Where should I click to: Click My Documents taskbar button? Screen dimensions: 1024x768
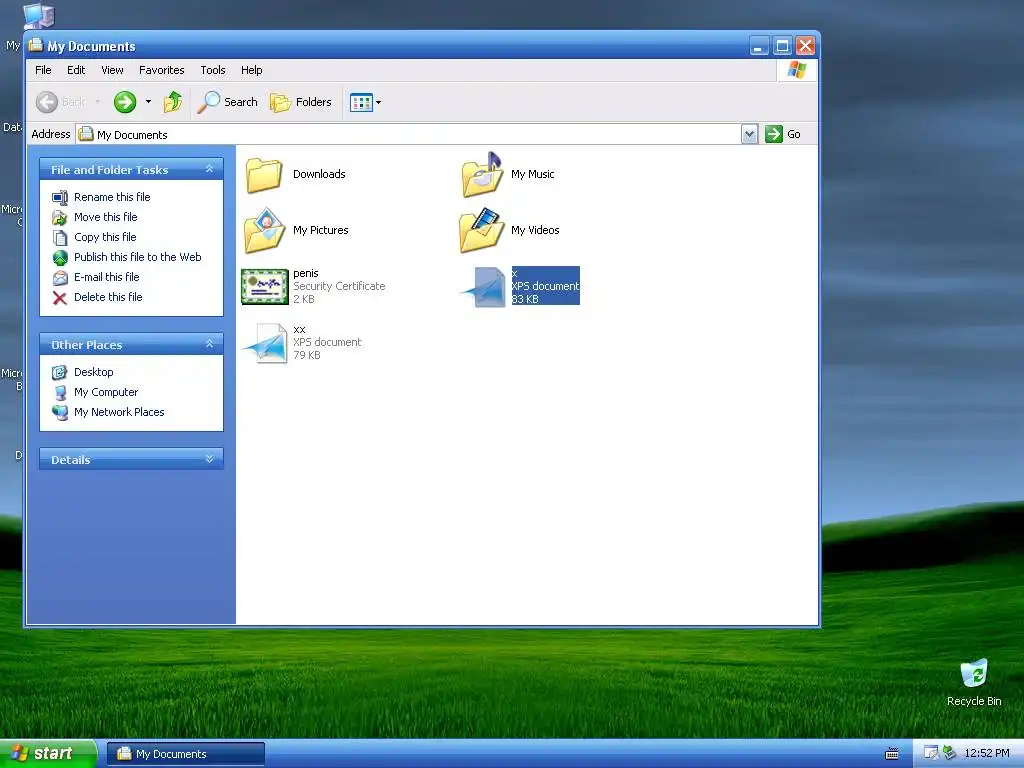186,754
